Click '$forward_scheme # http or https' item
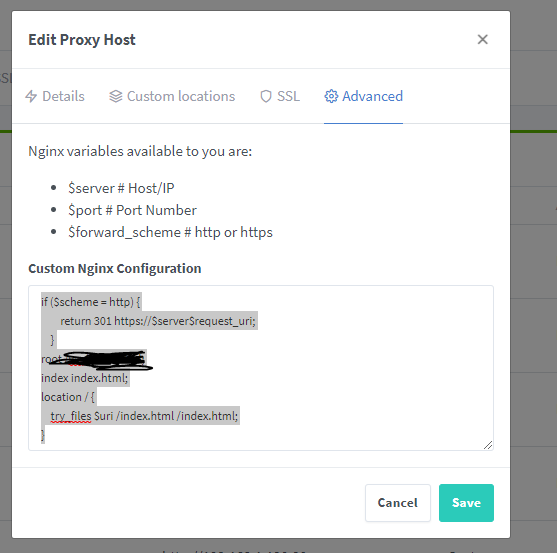Screen dimensions: 557x553 coord(170,232)
